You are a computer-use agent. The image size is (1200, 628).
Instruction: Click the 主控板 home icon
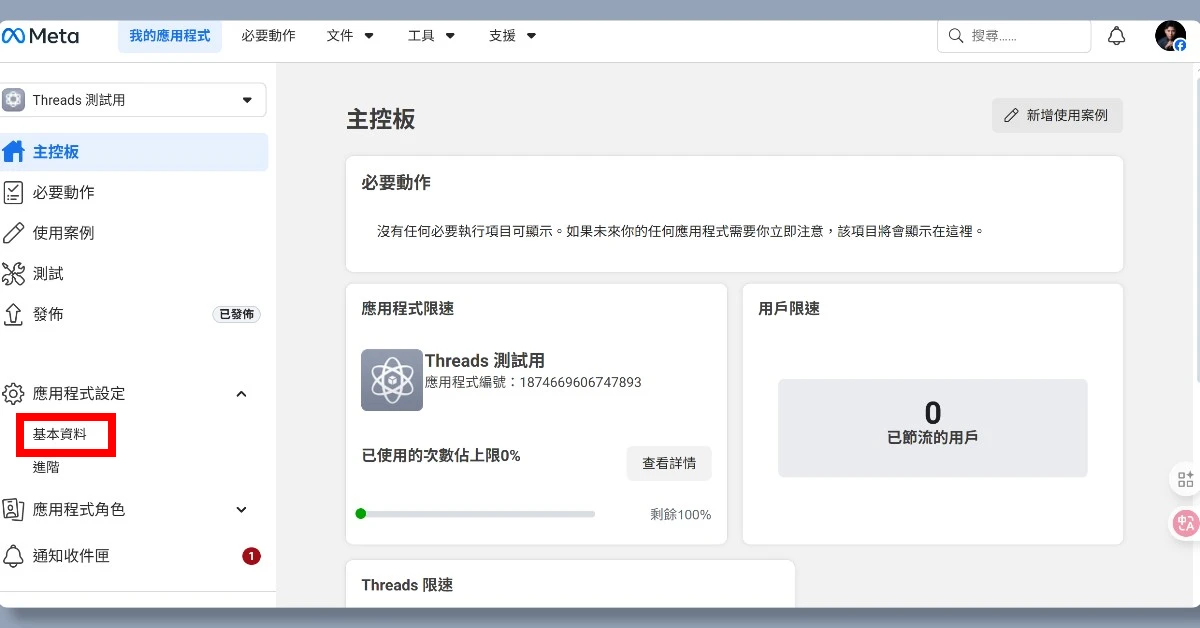pos(13,152)
